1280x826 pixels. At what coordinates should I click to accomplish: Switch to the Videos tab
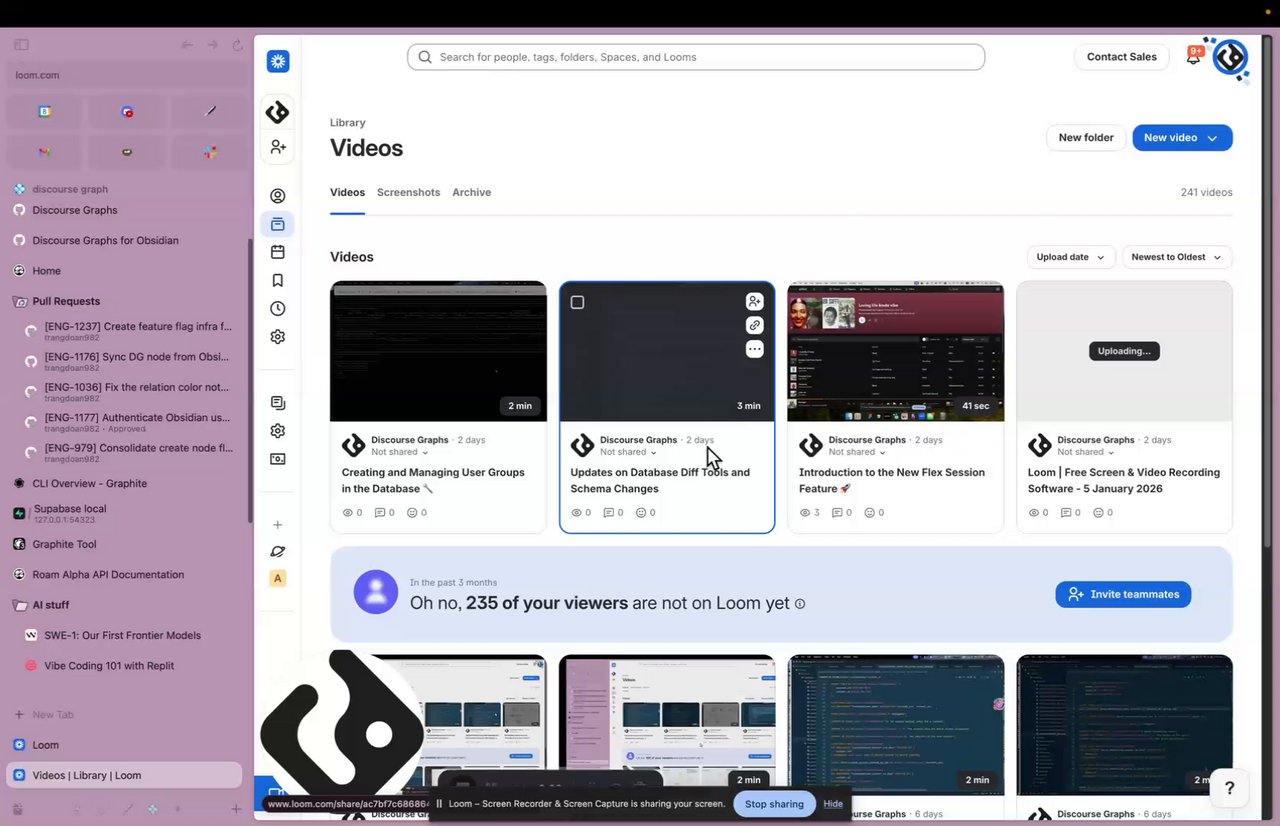(347, 192)
